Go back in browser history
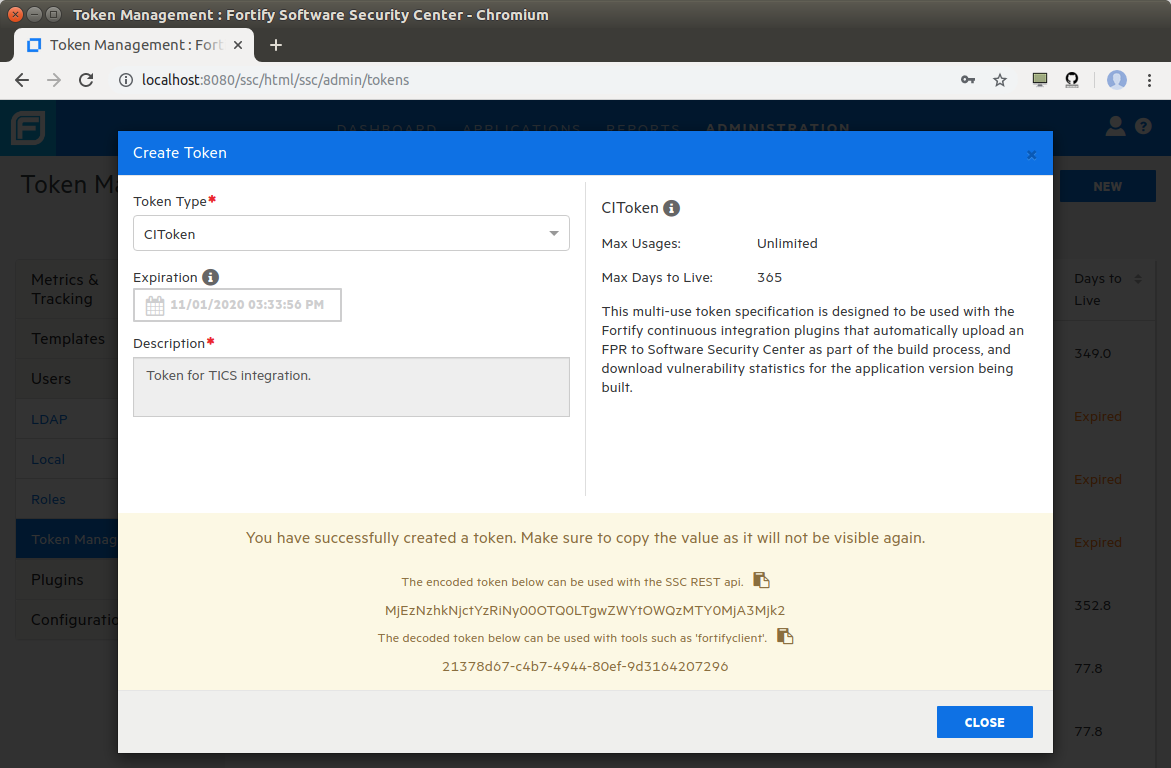The image size is (1171, 768). coord(22,80)
